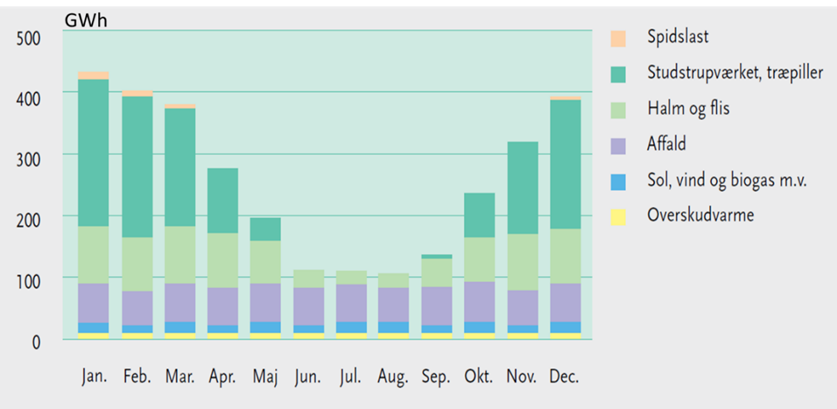This screenshot has width=837, height=409.
Task: Click February's purple Affald bar segment
Action: point(137,308)
